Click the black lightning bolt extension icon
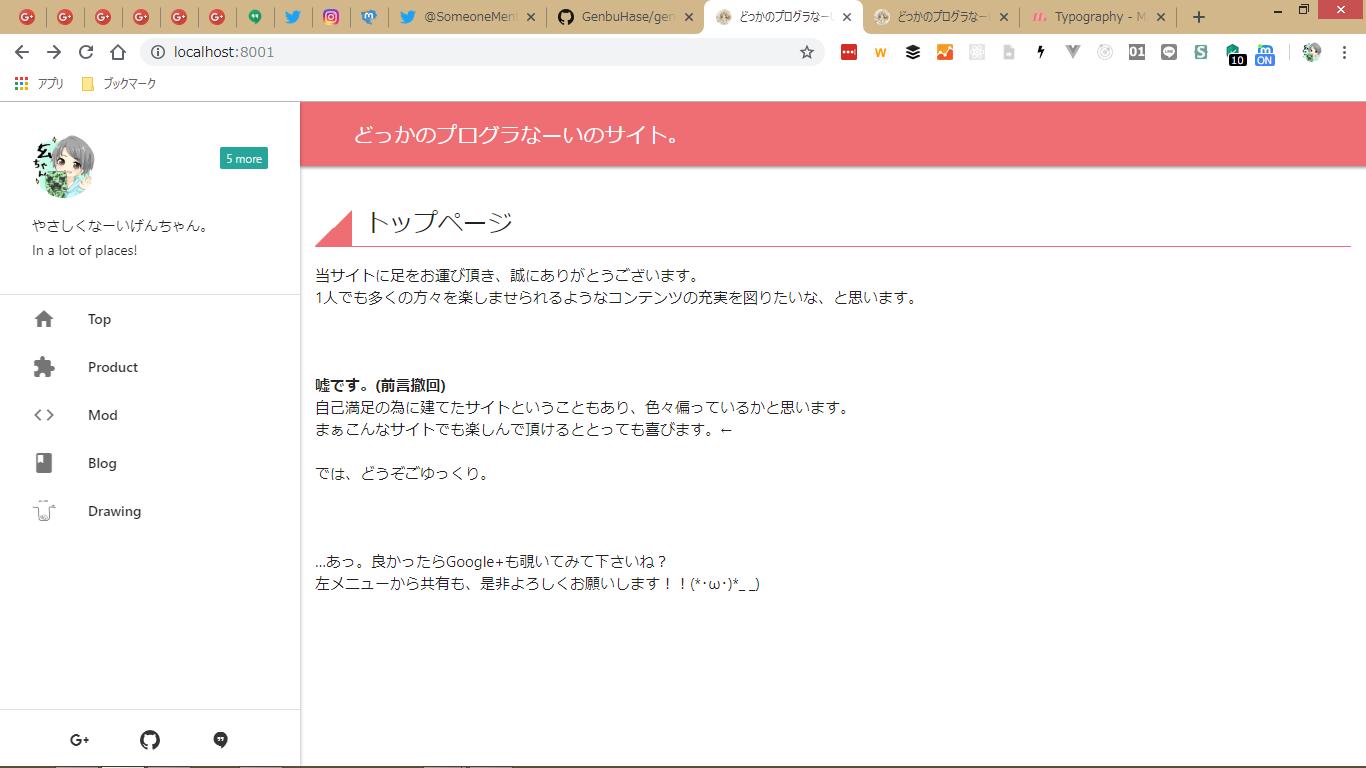The height and width of the screenshot is (768, 1366). coord(1041,52)
